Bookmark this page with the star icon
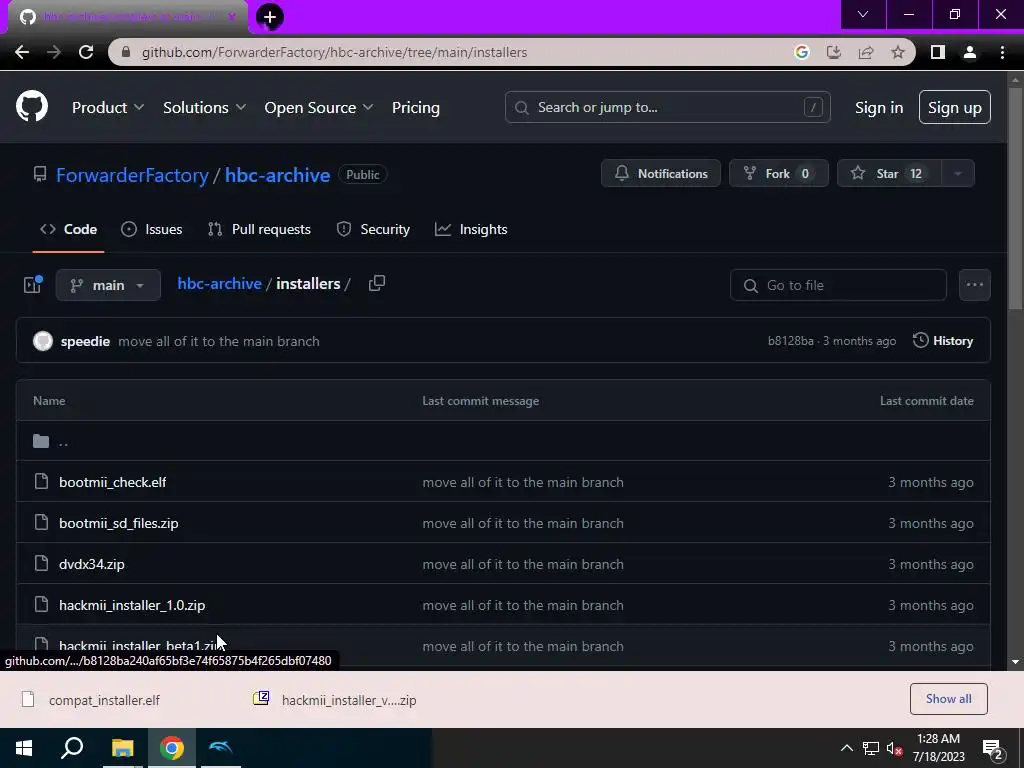Image resolution: width=1024 pixels, height=768 pixels. [x=898, y=52]
